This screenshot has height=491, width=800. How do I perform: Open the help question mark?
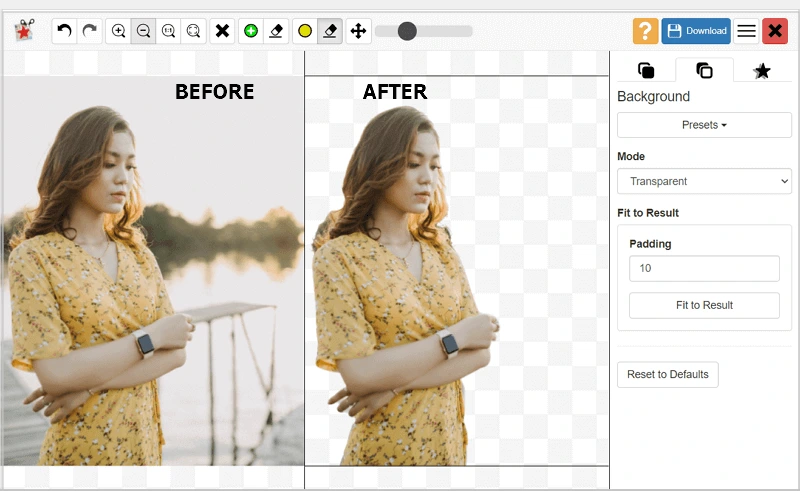pos(645,31)
